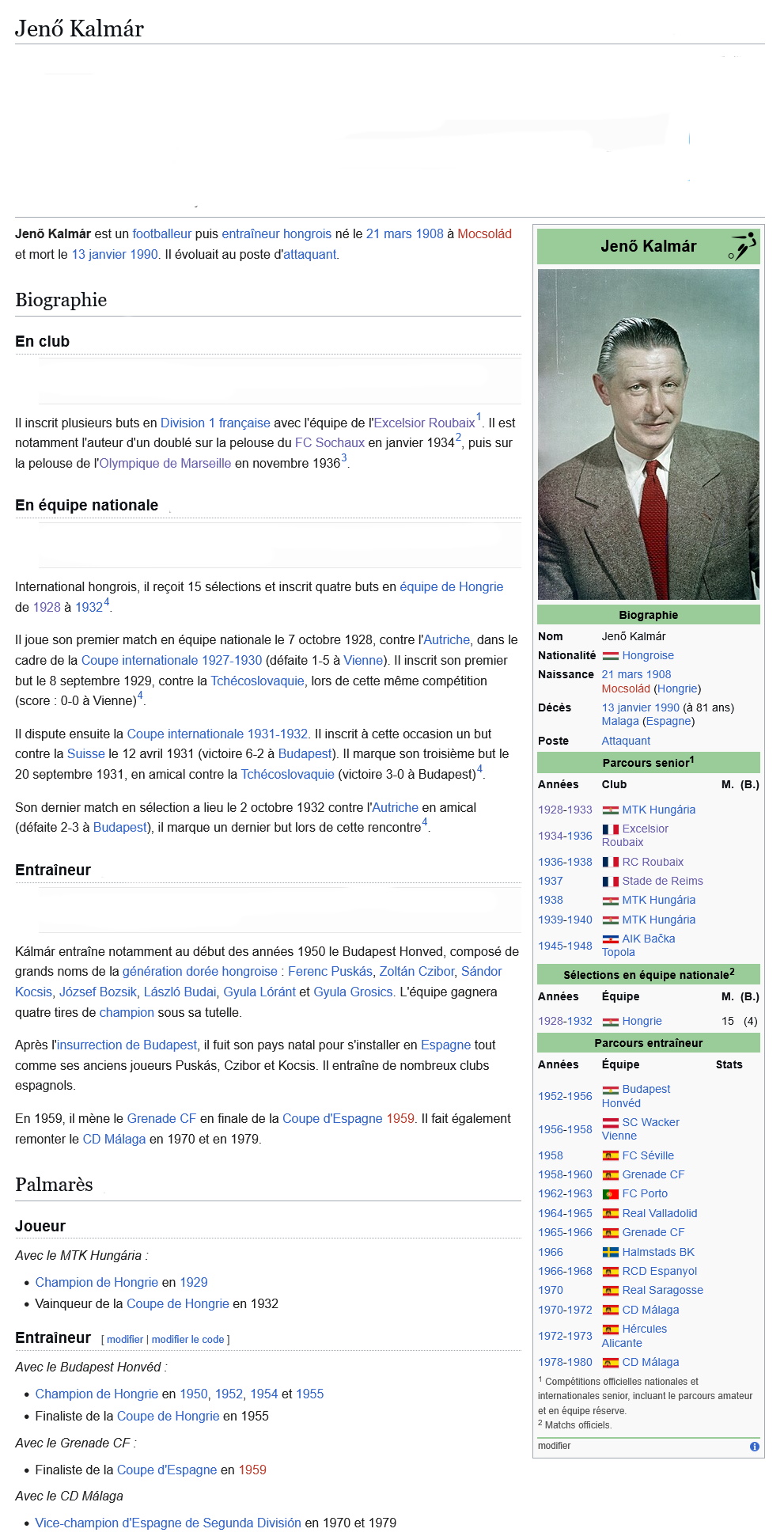
Task: Go to Ferenc Puskás article
Action: [x=330, y=971]
